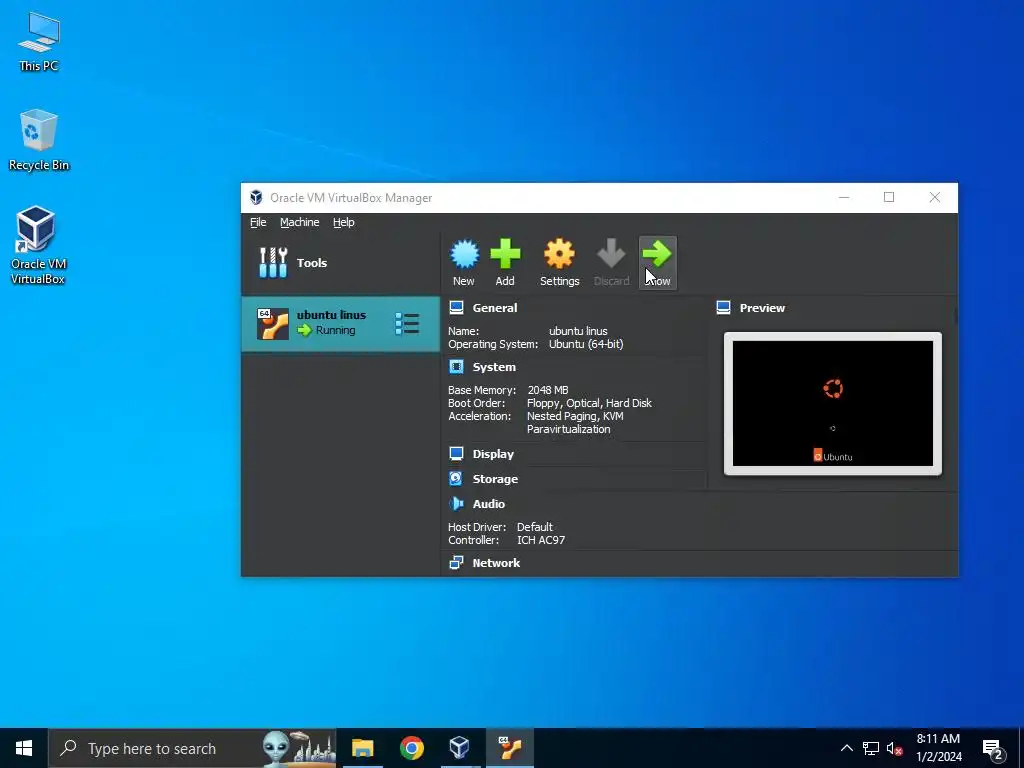Viewport: 1024px width, 768px height.
Task: Click the General section monitor icon
Action: [x=456, y=308]
